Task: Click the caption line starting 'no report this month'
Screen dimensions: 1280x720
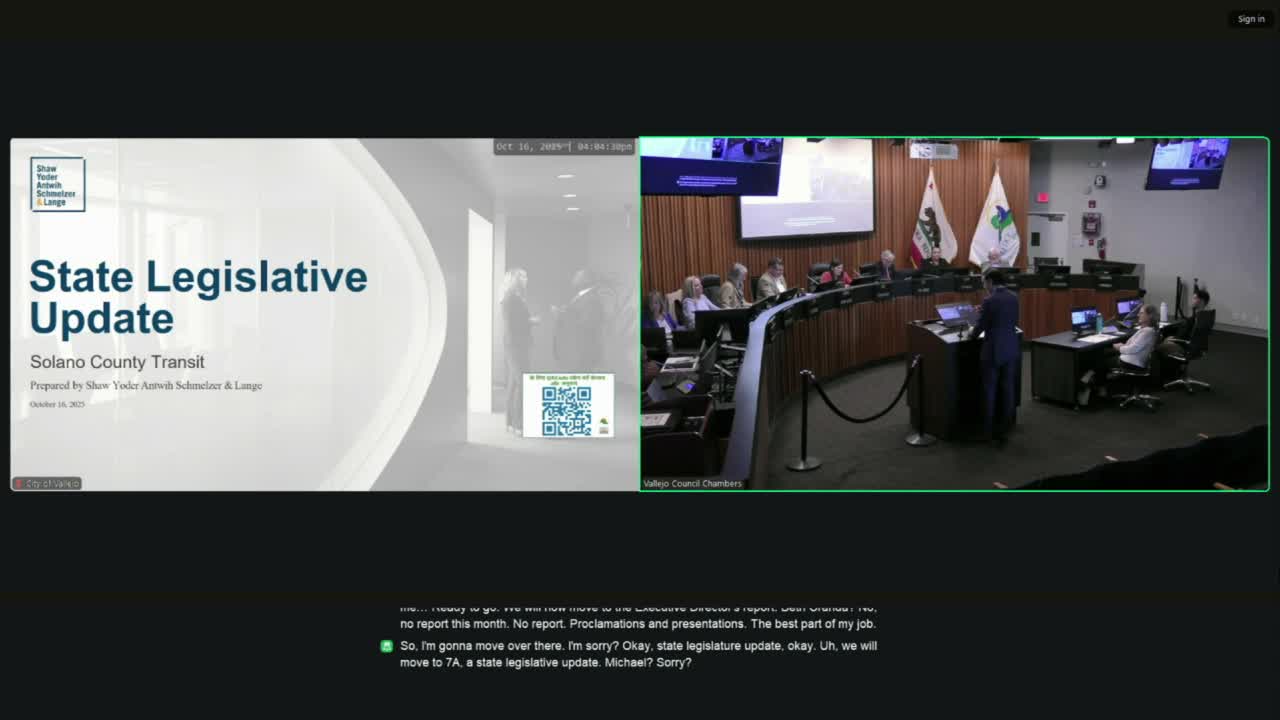Action: 638,624
